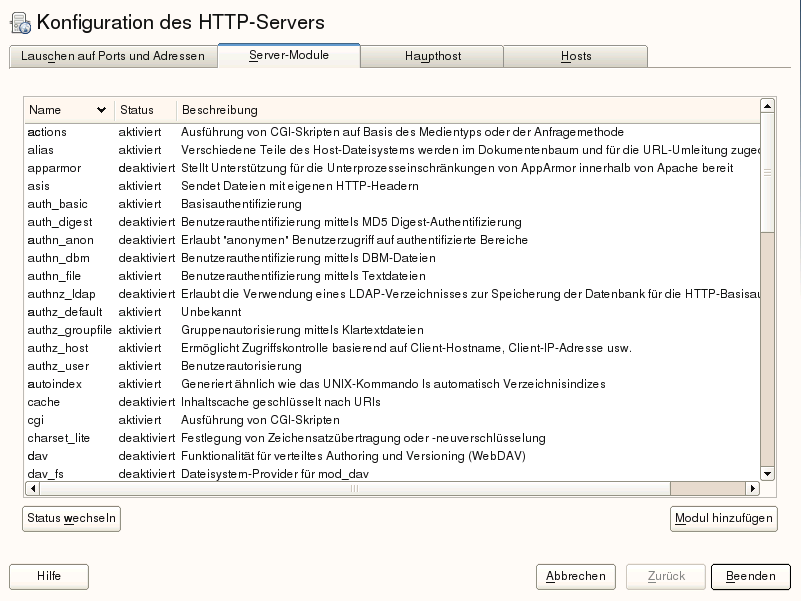Click the Status column header
The height and width of the screenshot is (601, 801).
click(136, 110)
